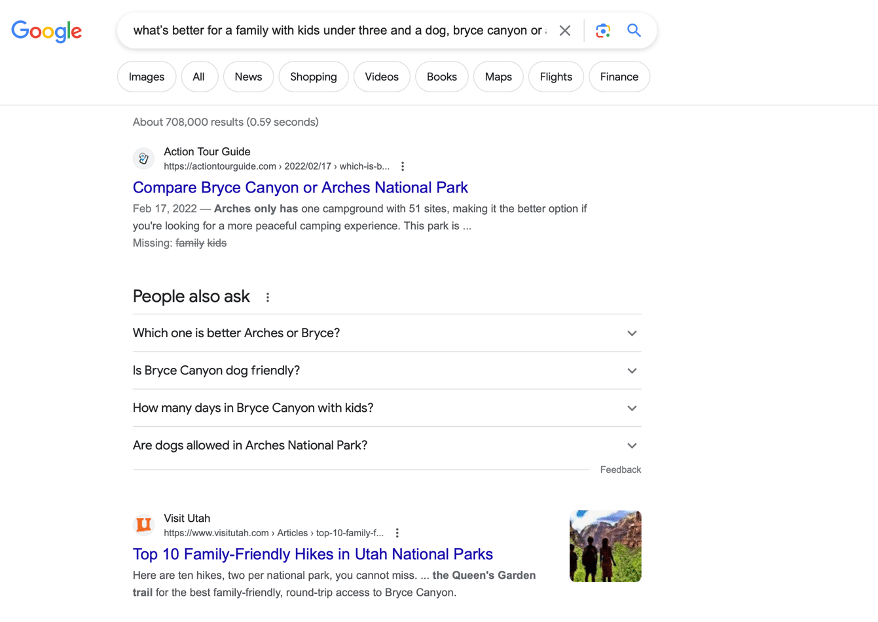Viewport: 878px width, 622px height.
Task: Clear the search query with the X icon
Action: [565, 31]
